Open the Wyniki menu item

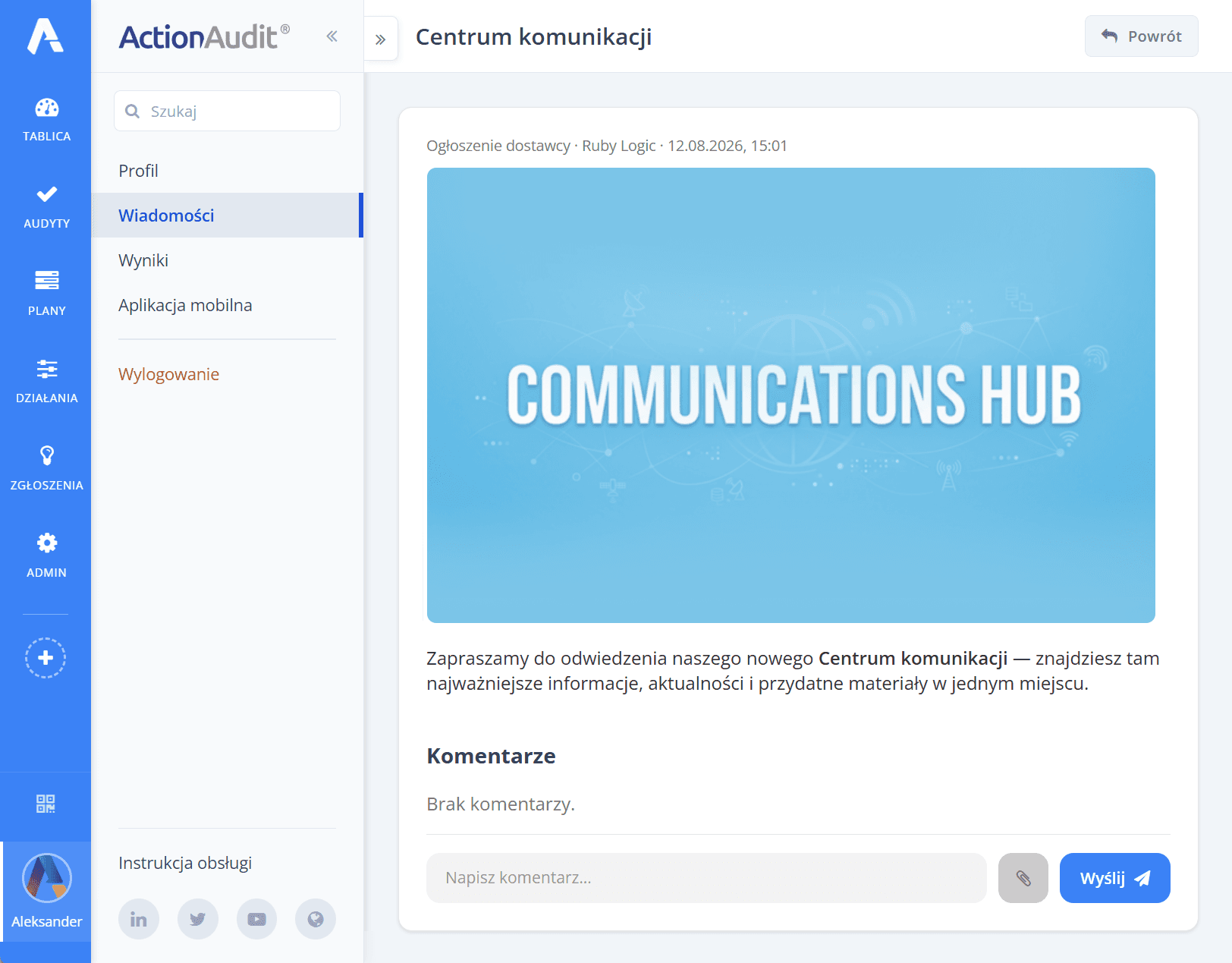click(227, 260)
